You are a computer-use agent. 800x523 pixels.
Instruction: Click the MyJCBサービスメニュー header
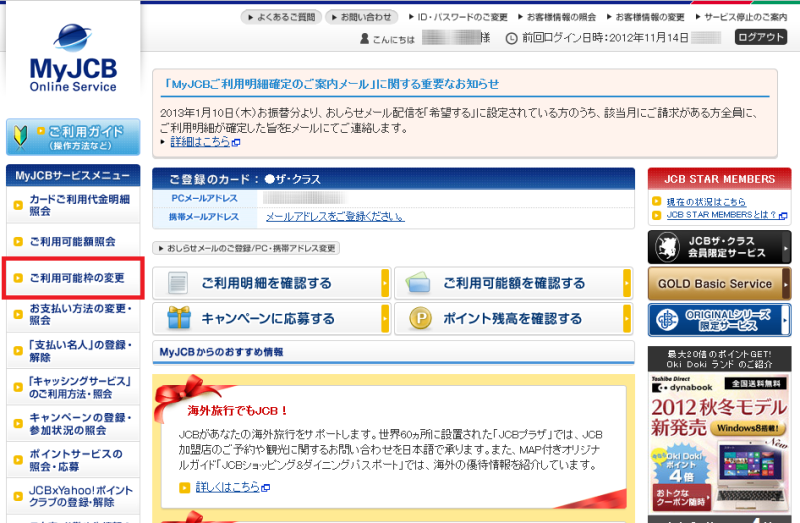pos(73,176)
